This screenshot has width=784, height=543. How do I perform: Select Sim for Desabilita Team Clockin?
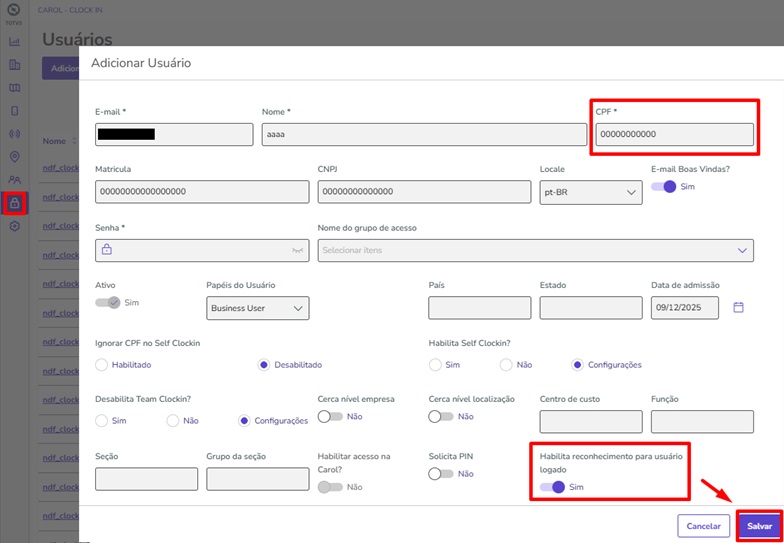pyautogui.click(x=102, y=421)
